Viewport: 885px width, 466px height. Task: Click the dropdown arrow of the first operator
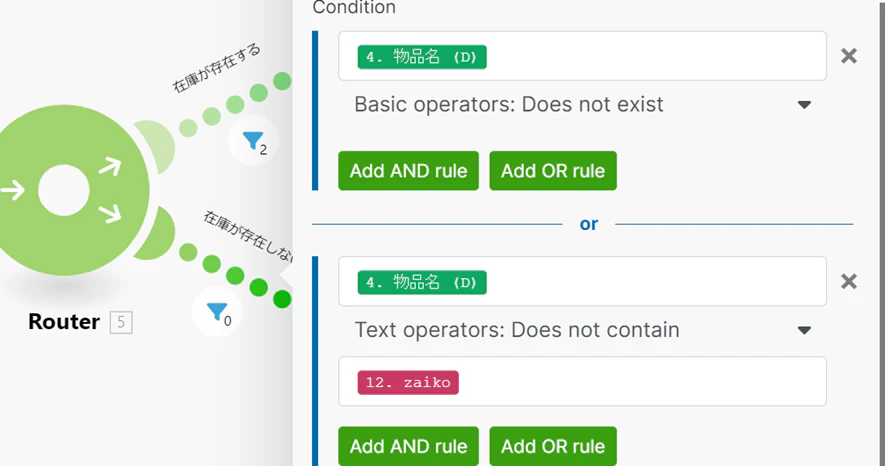[x=804, y=105]
